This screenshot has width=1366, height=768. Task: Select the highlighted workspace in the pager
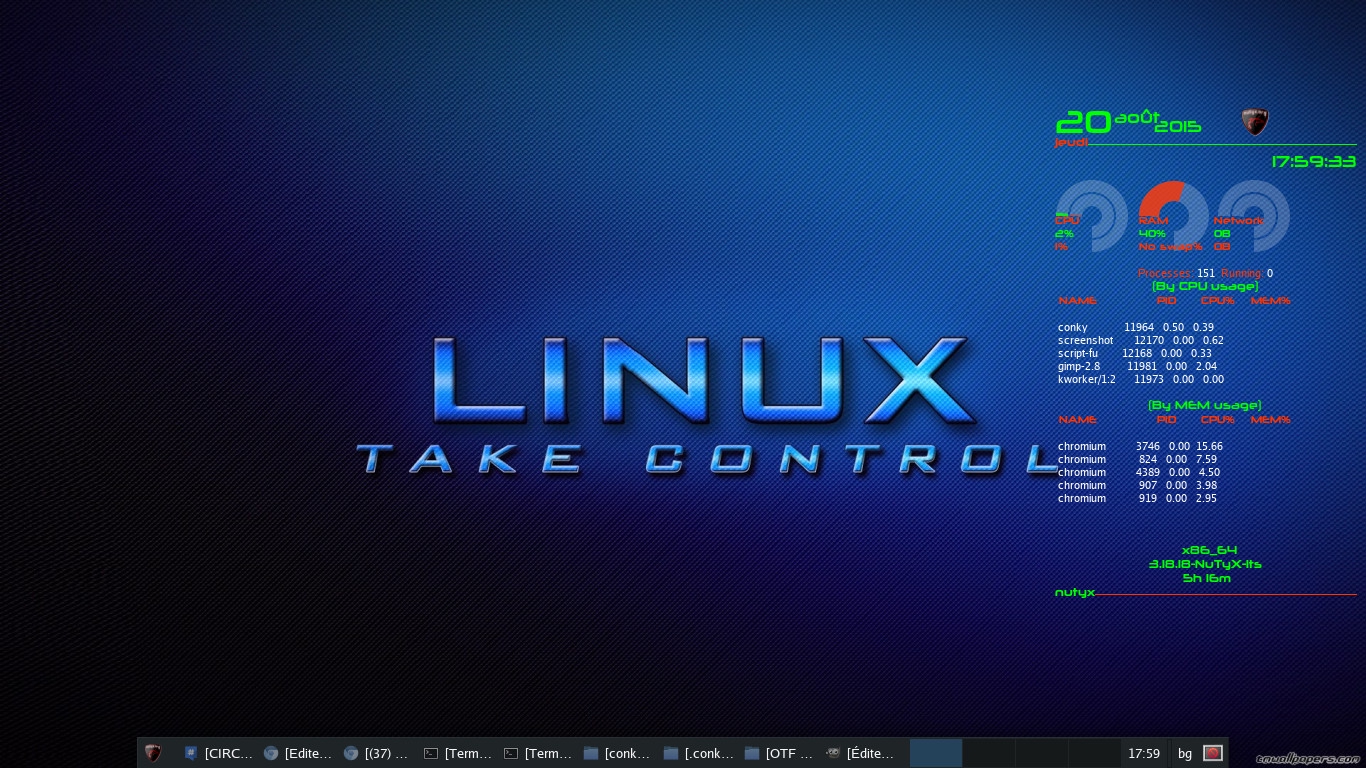[x=936, y=753]
